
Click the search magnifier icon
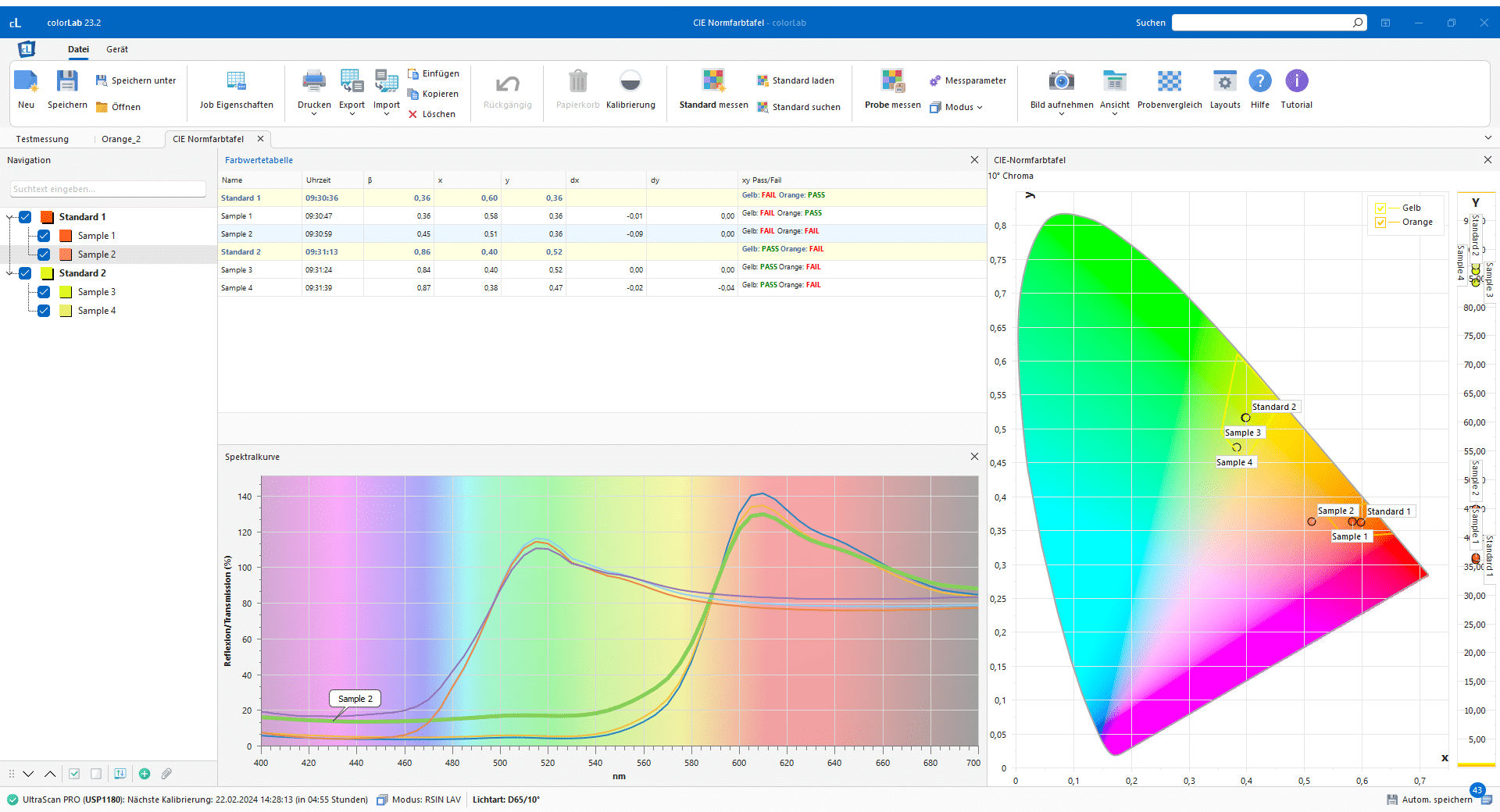(1358, 23)
